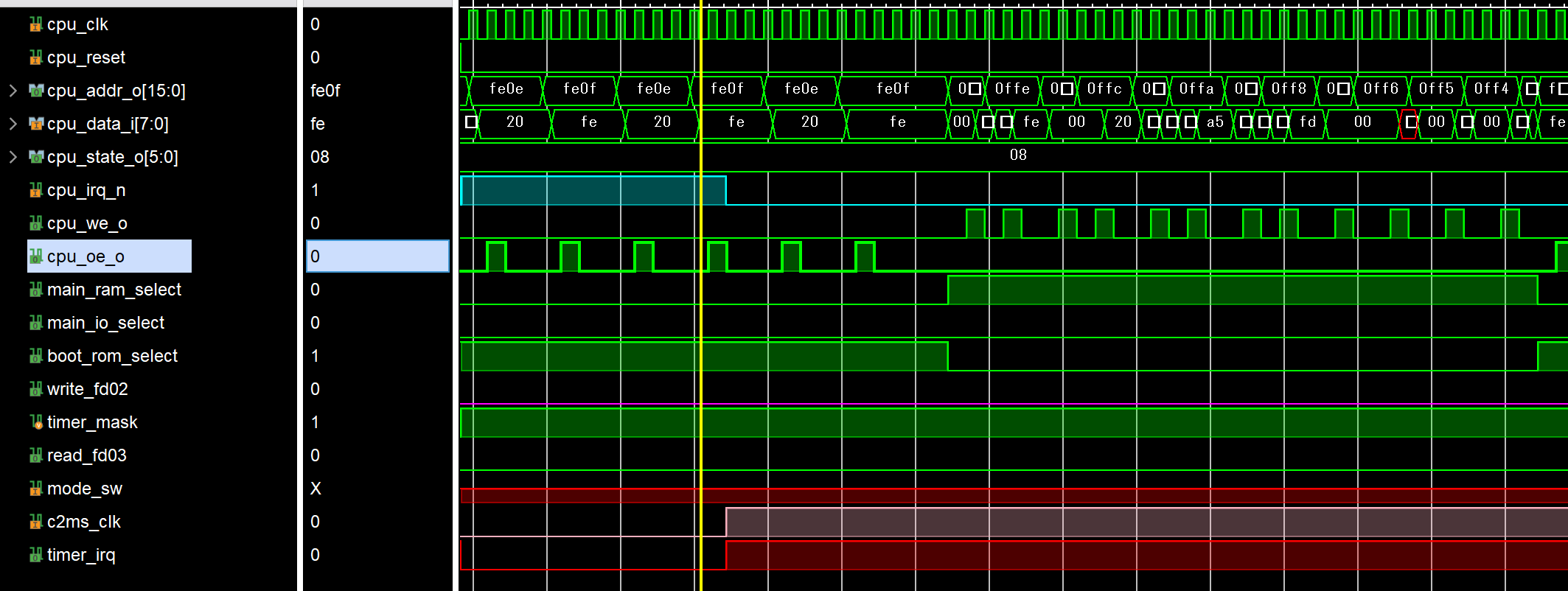1568x591 pixels.
Task: Click the a5 segment in data waveform
Action: click(x=1215, y=122)
